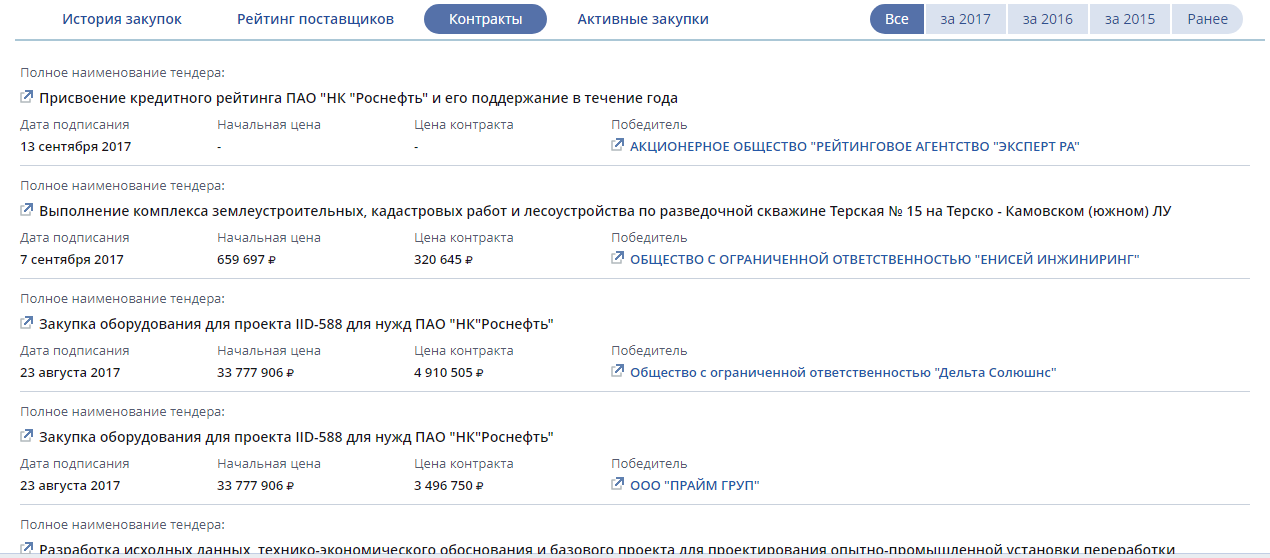Open external link icon for credit rating tender
The image size is (1270, 558).
(x=27, y=97)
